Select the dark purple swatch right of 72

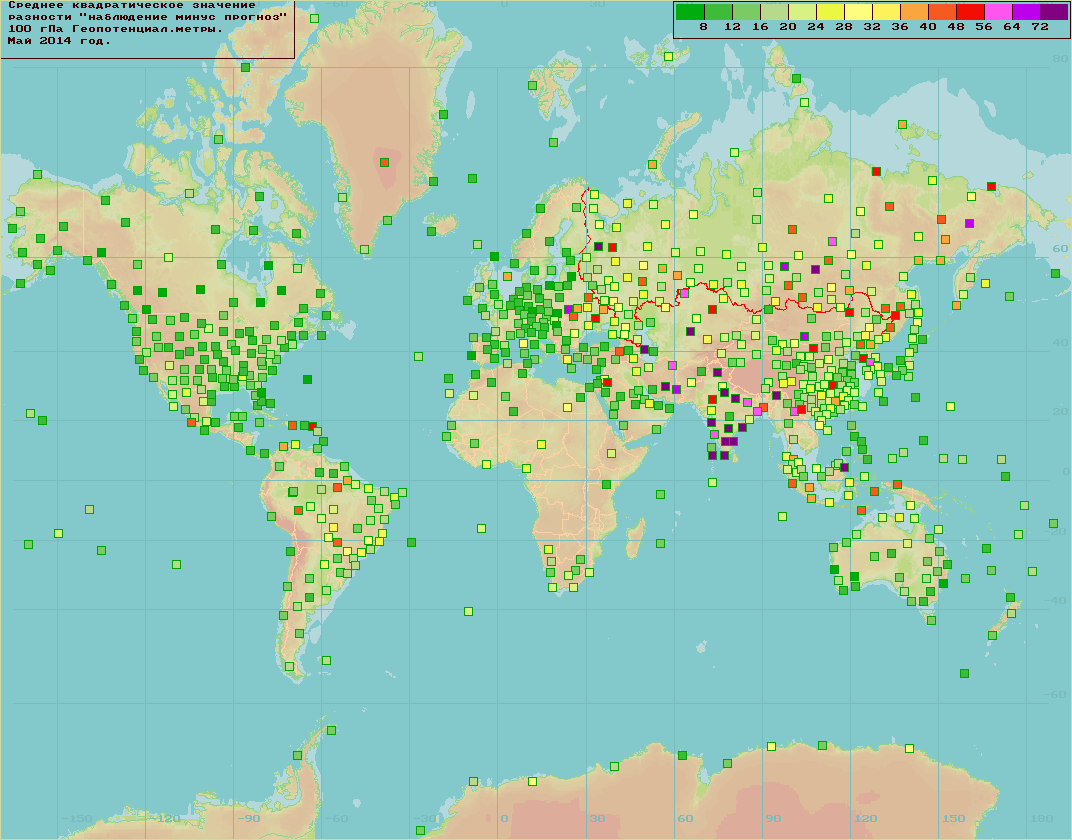coord(1054,12)
